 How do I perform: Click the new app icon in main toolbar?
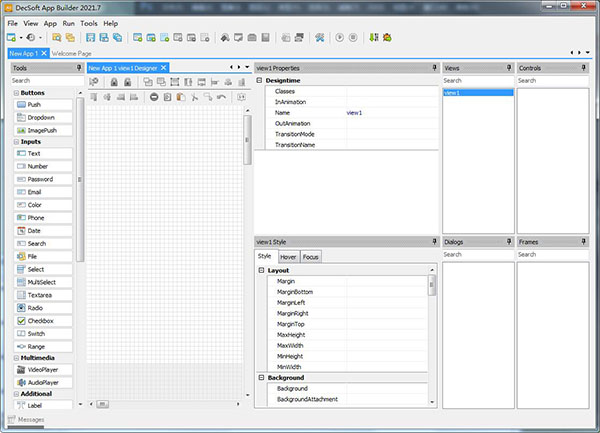pyautogui.click(x=11, y=37)
